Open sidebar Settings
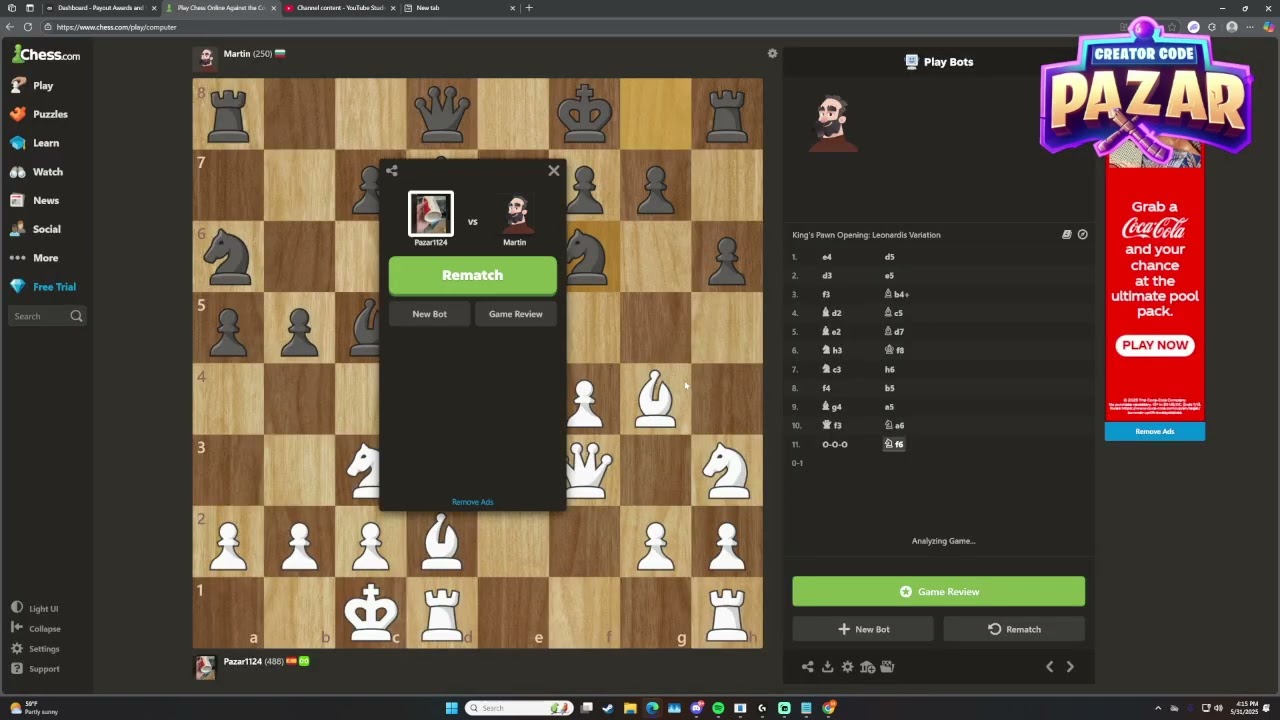1280x720 pixels. (36, 648)
